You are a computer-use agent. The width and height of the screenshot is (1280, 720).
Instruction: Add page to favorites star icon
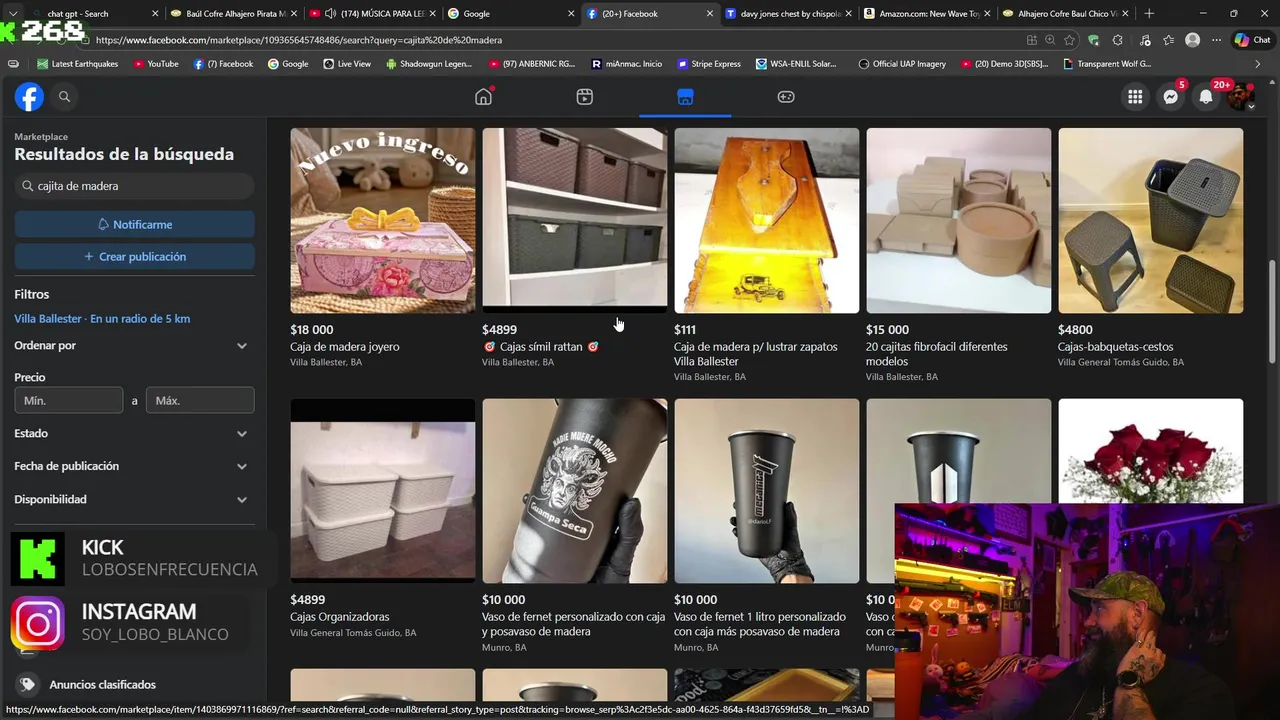[1069, 40]
